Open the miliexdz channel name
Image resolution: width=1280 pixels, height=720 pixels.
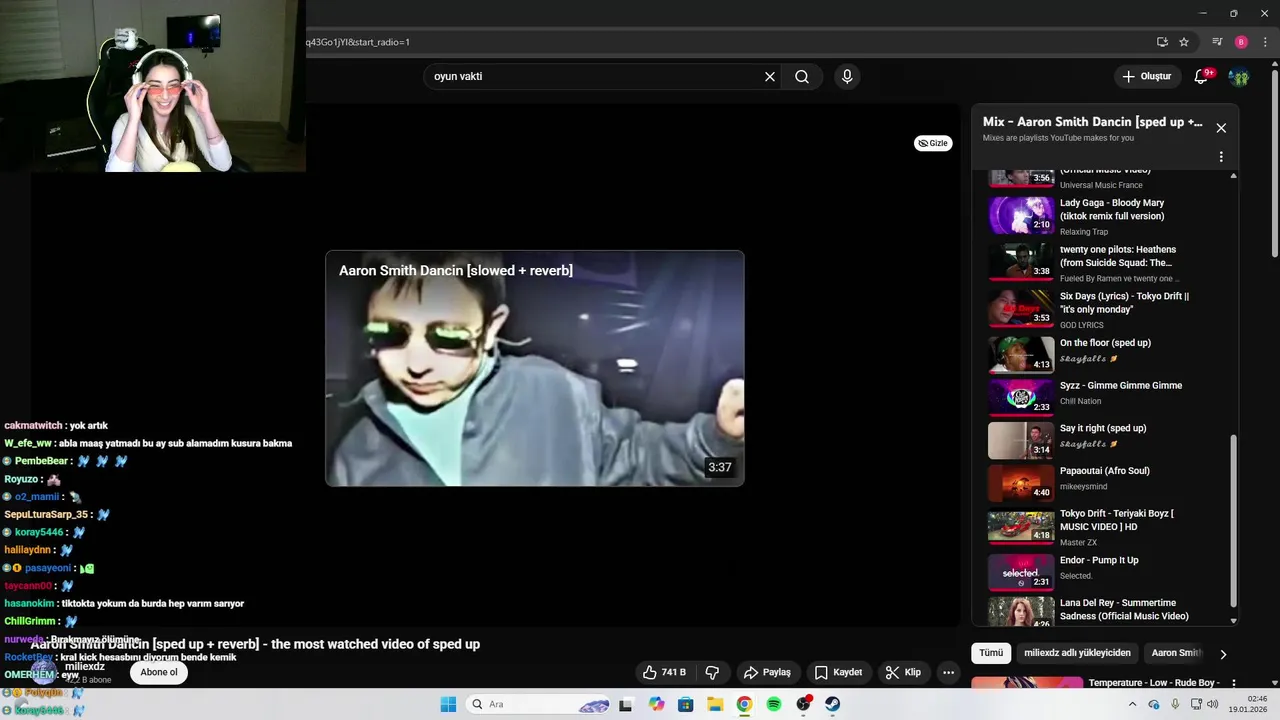pyautogui.click(x=85, y=666)
